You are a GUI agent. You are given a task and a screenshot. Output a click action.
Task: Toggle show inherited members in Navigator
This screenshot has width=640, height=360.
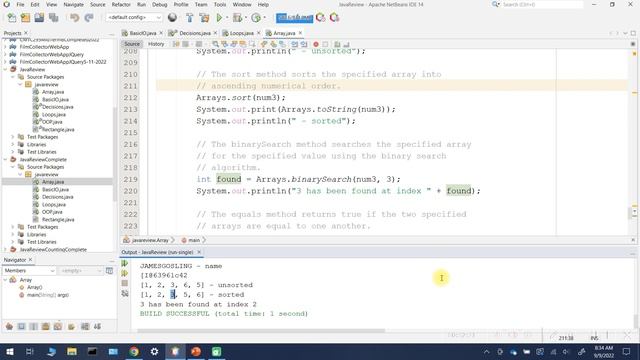coord(9,326)
